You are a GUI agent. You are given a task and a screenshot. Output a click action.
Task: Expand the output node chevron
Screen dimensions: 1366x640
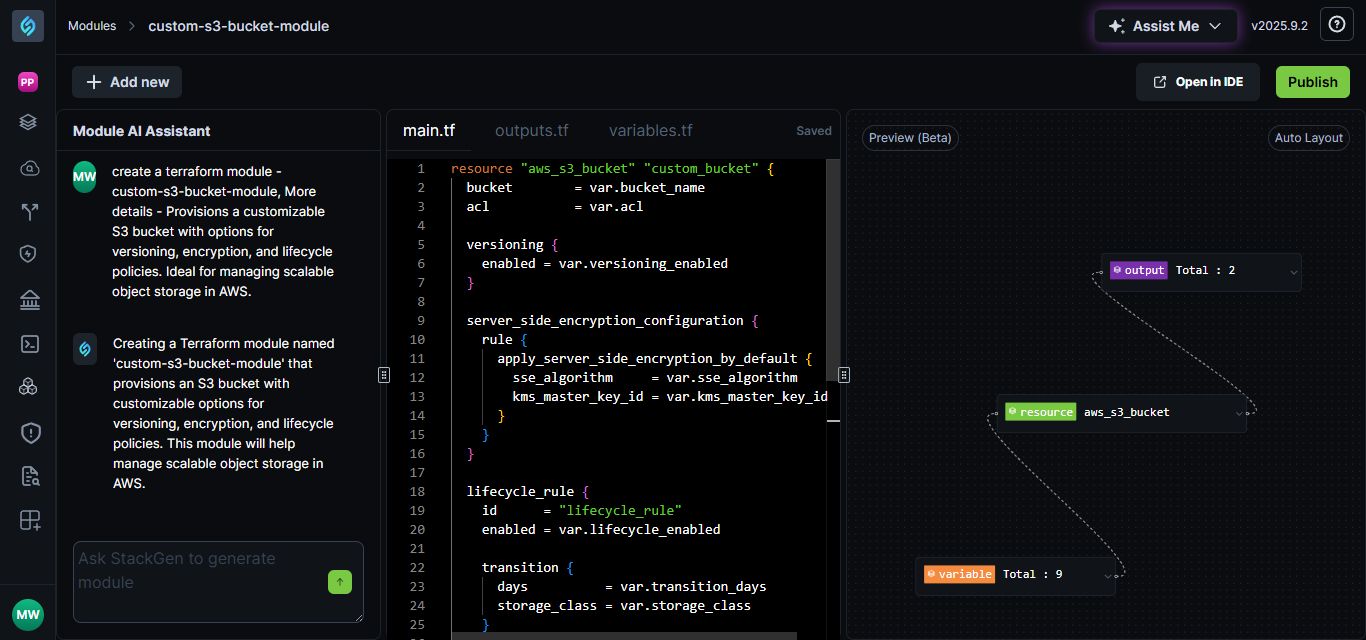pos(1293,271)
